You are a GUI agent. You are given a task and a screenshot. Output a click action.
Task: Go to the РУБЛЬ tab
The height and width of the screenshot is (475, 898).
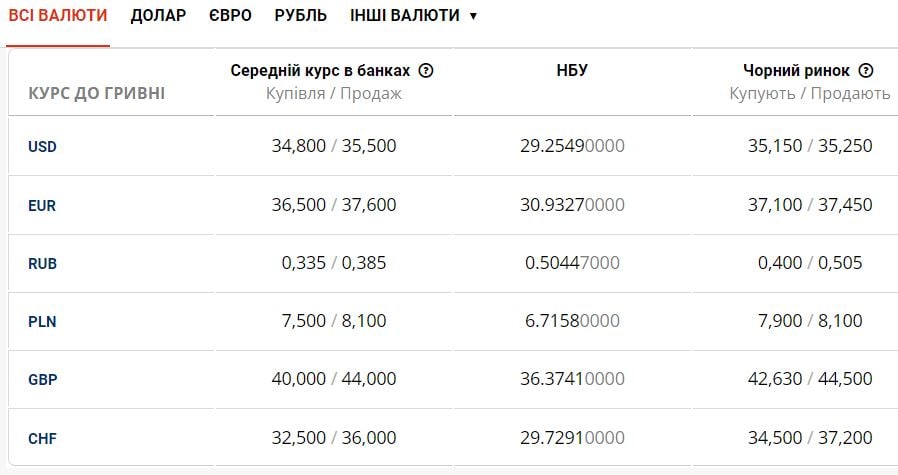tap(301, 16)
